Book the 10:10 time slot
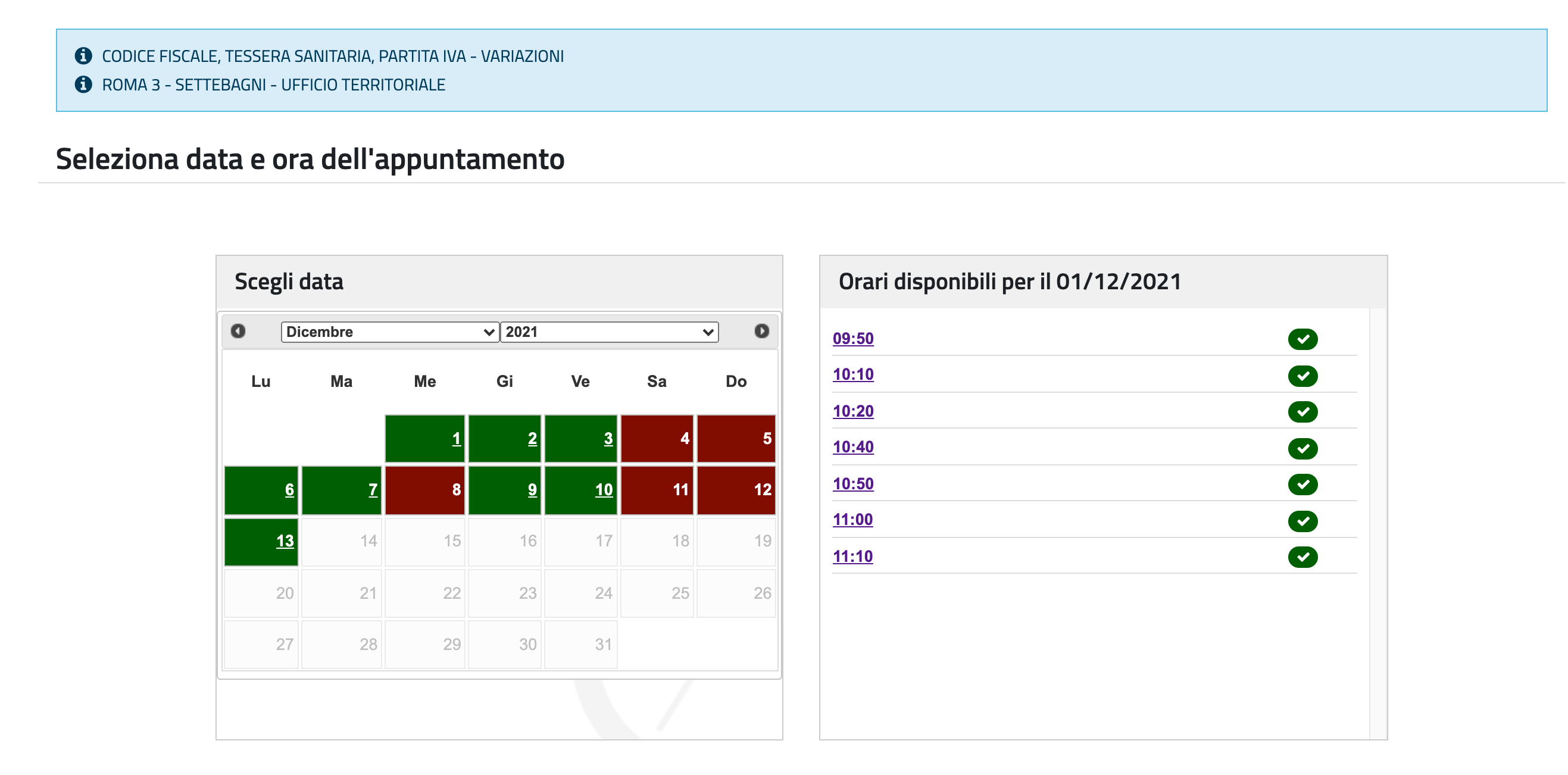 pos(853,374)
